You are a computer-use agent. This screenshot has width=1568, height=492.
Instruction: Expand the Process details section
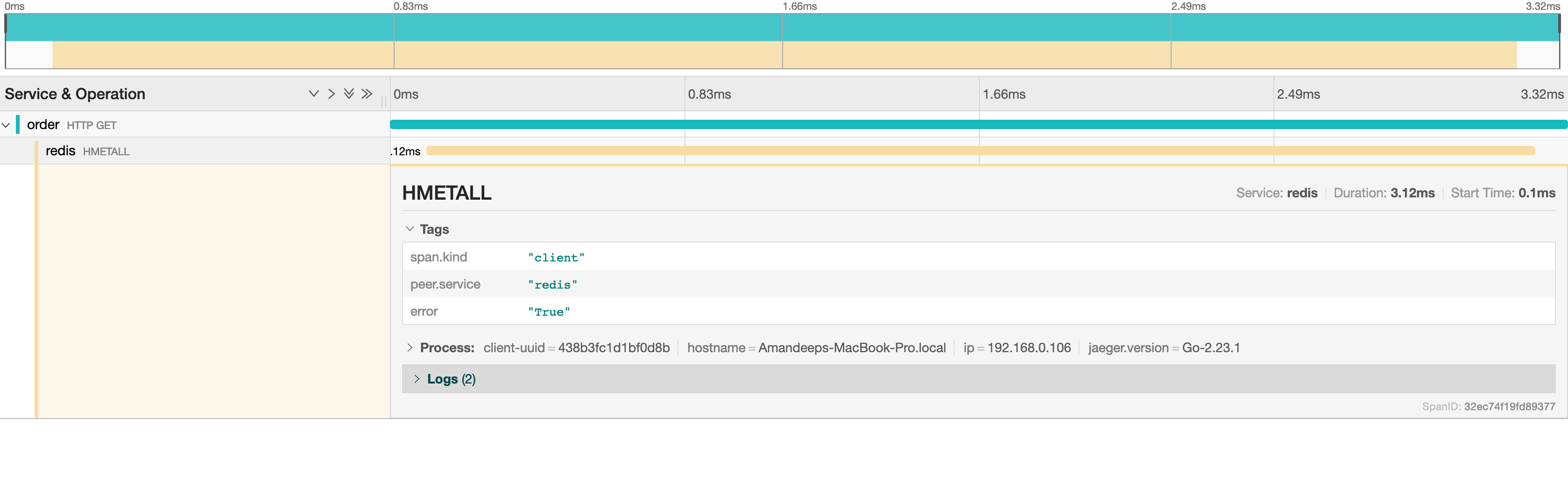click(x=410, y=347)
